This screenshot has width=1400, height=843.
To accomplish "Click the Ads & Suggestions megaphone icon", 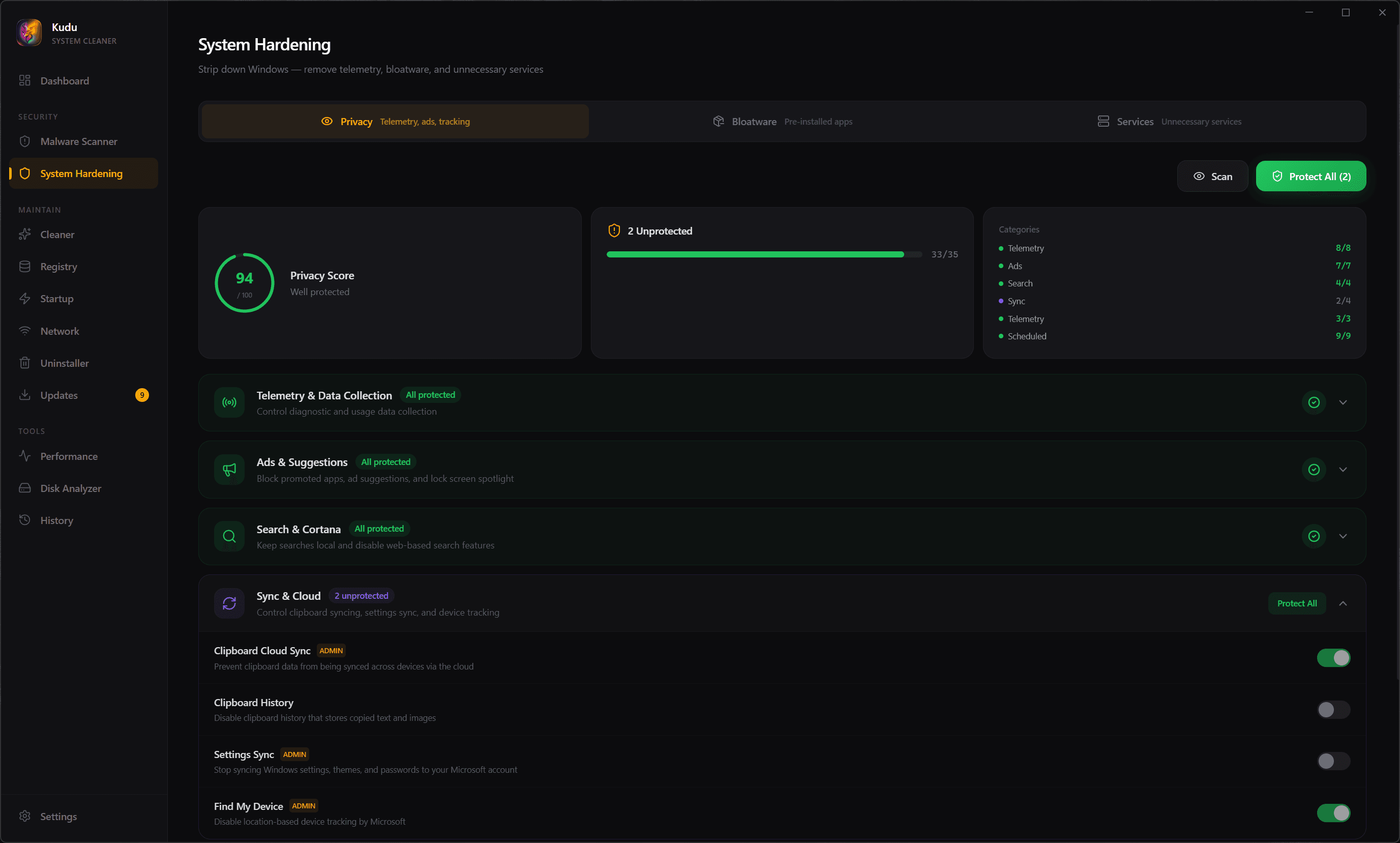I will point(229,470).
